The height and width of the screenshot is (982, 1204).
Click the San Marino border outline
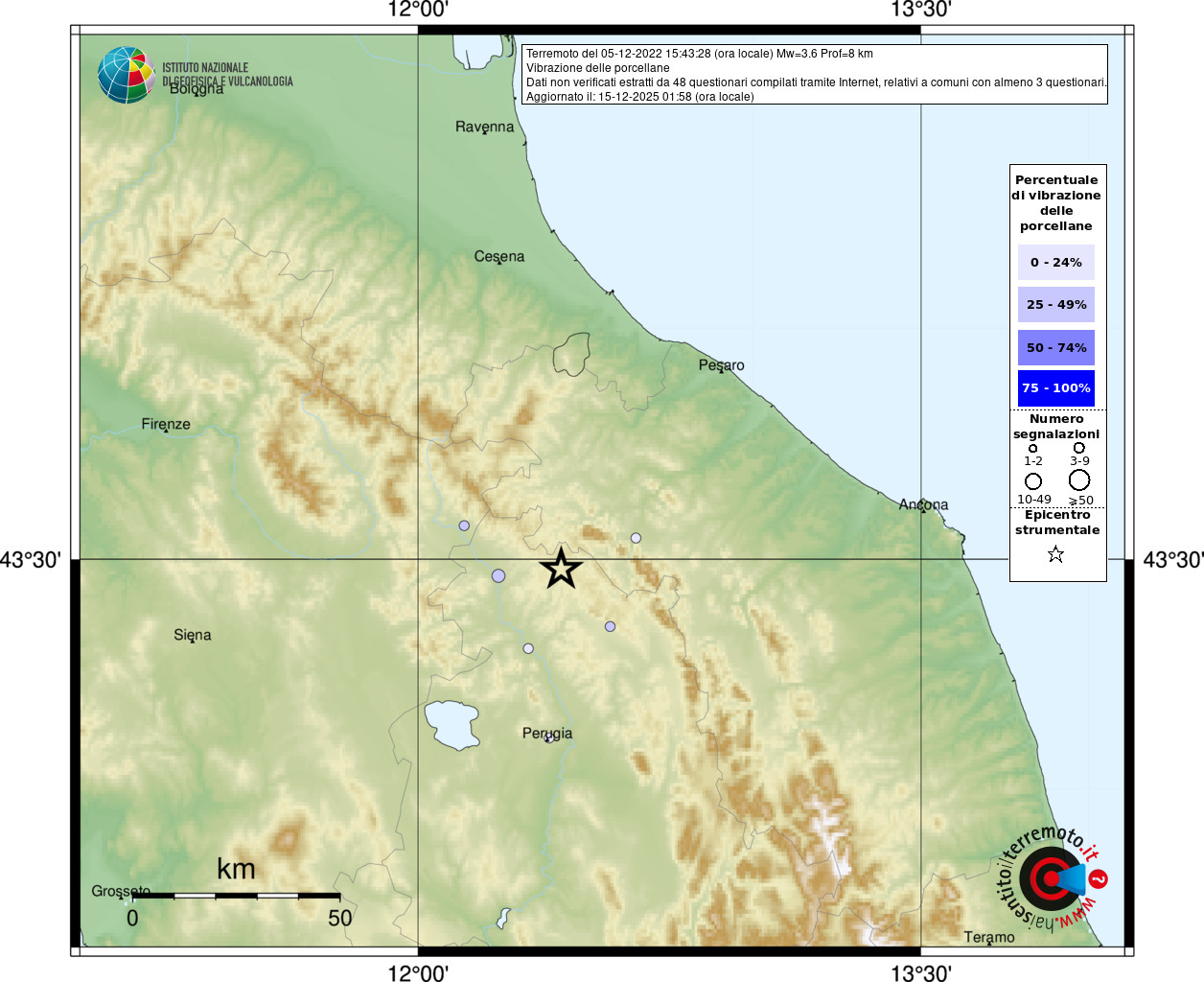[x=571, y=354]
